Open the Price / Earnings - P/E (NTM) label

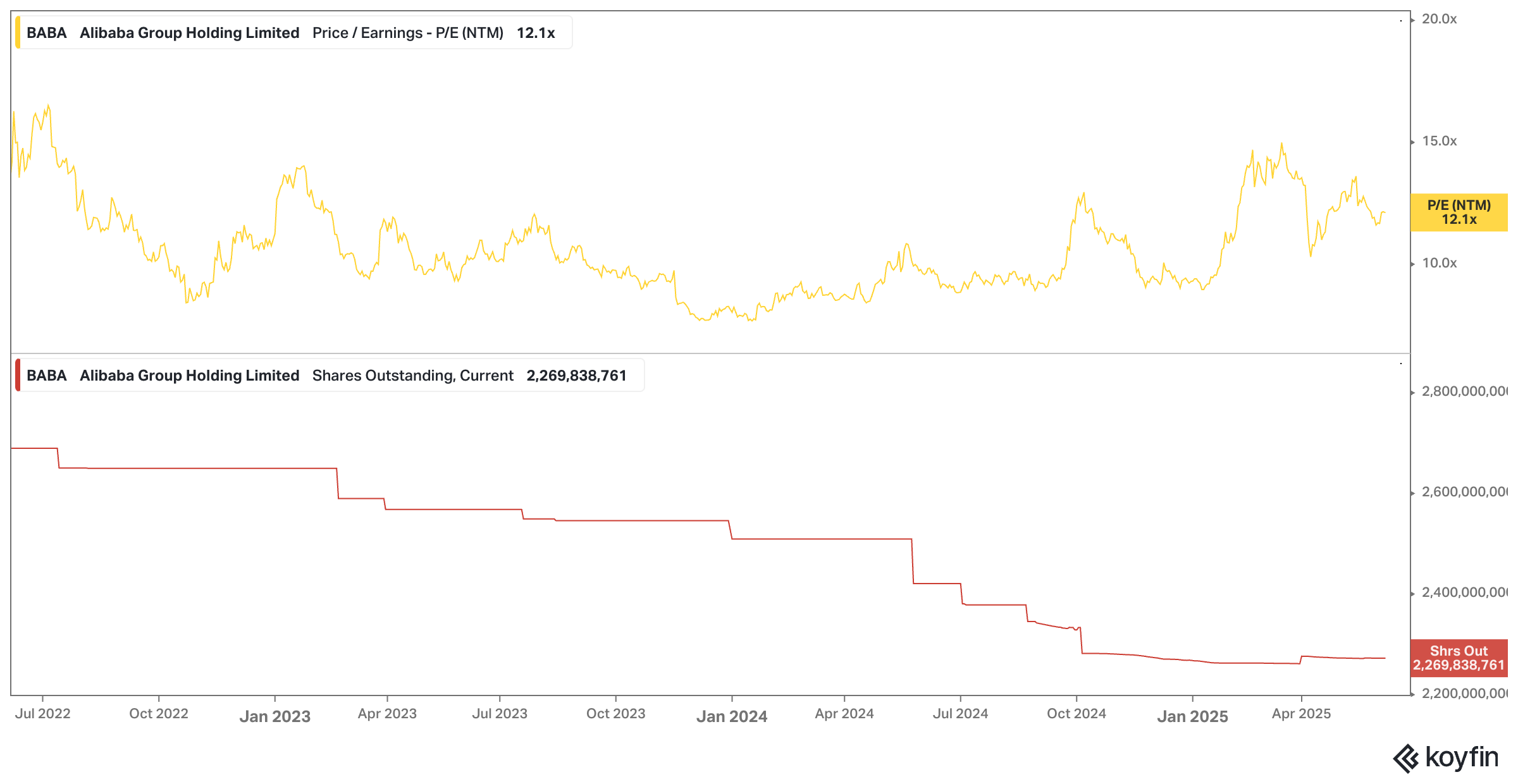(x=407, y=33)
